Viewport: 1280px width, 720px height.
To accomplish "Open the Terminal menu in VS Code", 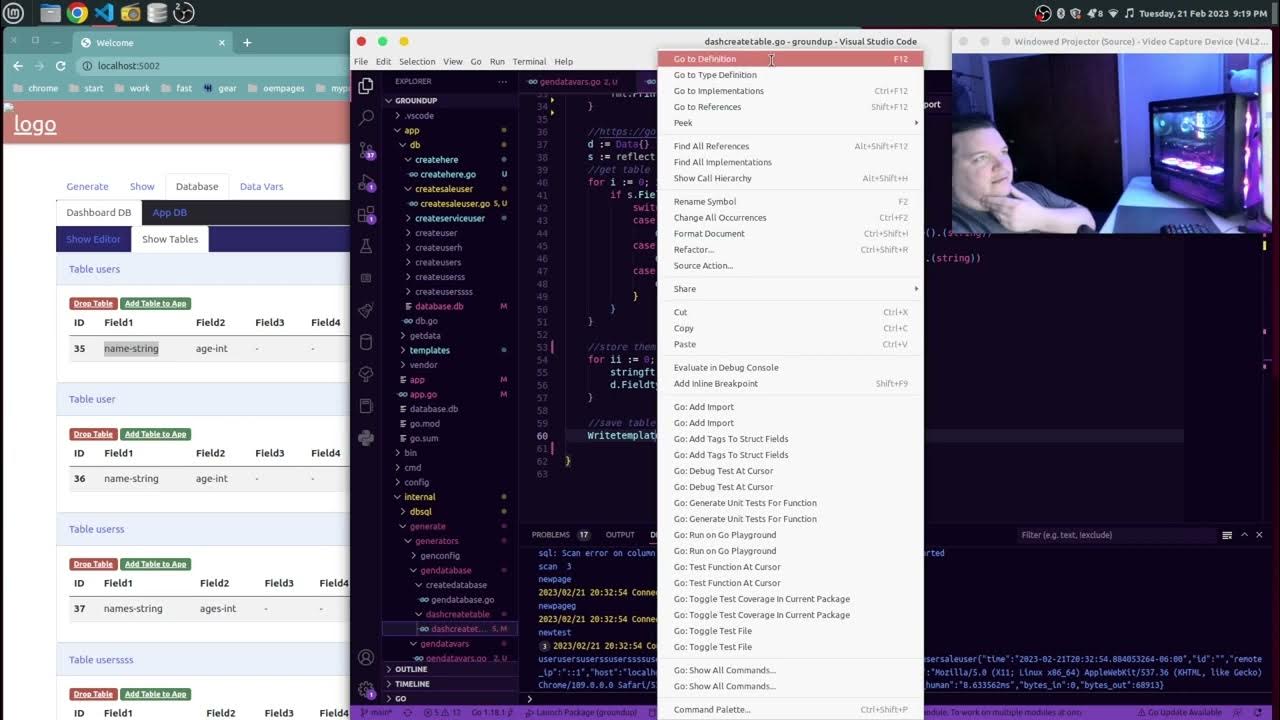I will pyautogui.click(x=529, y=62).
